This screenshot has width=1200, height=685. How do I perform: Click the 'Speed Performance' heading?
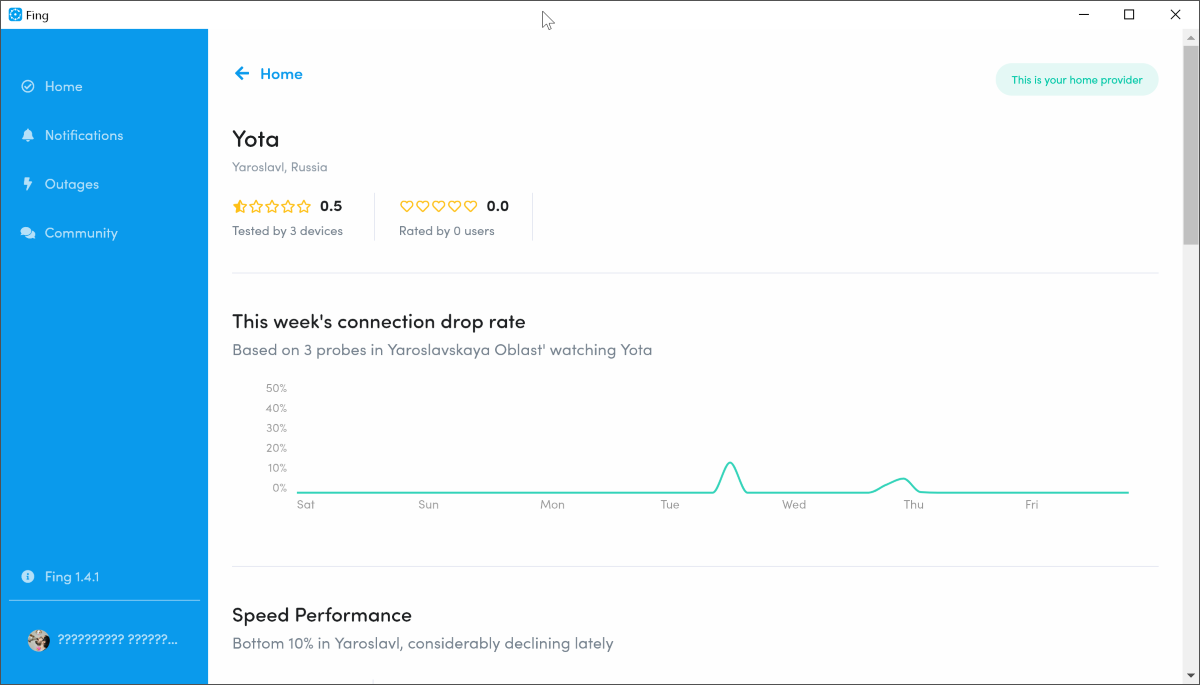click(322, 615)
